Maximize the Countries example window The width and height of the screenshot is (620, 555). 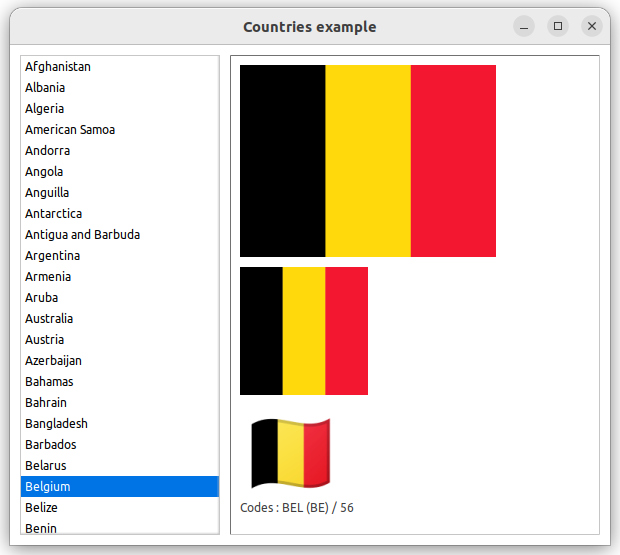pyautogui.click(x=558, y=26)
